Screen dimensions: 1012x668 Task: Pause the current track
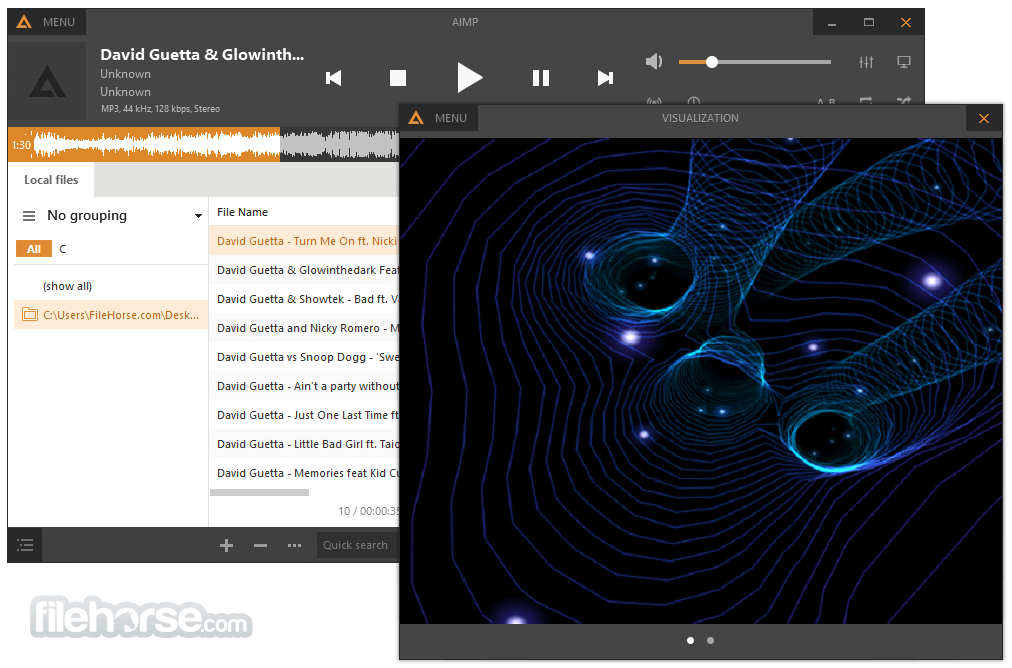point(541,79)
